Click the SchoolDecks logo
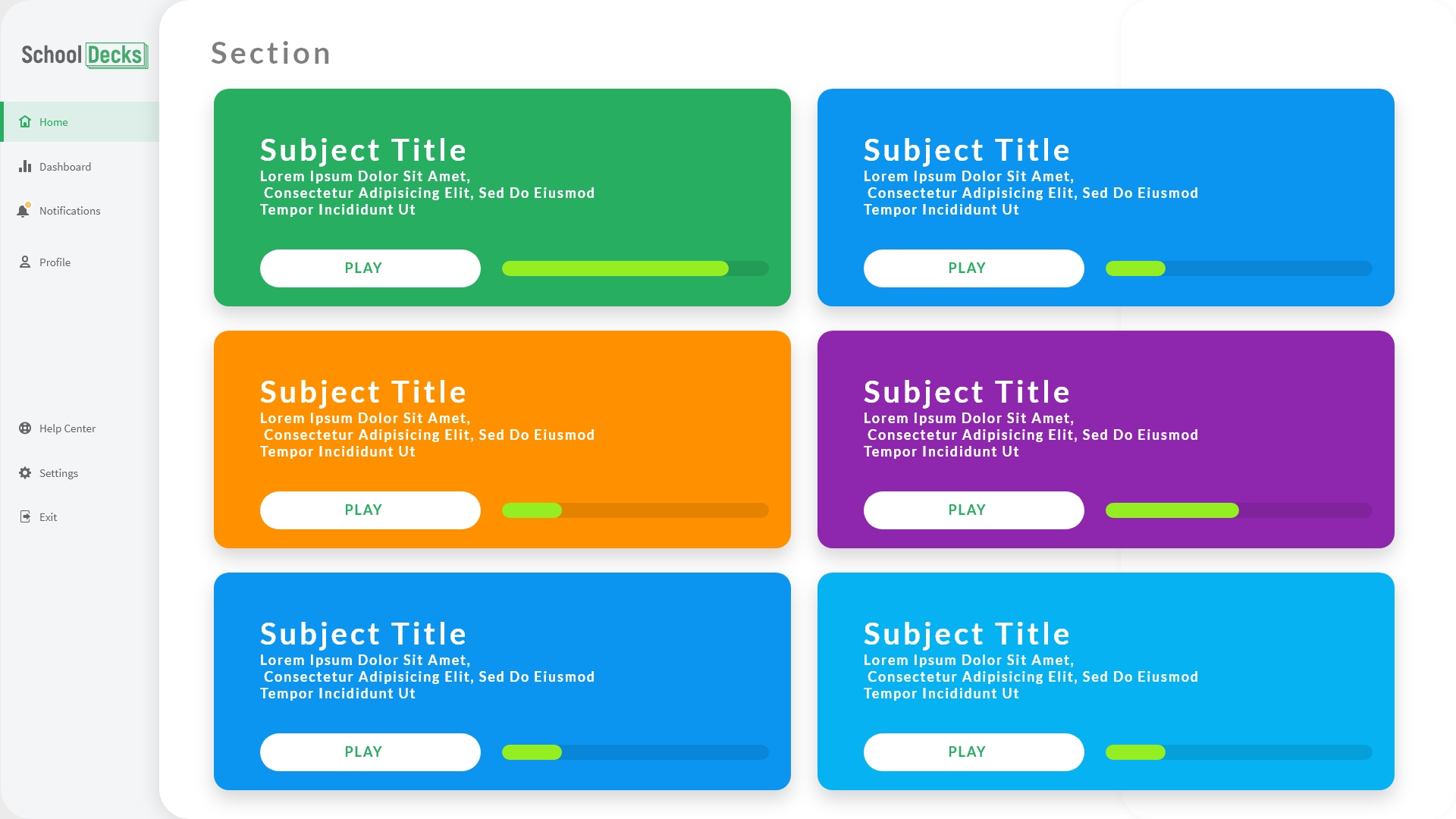 coord(82,55)
